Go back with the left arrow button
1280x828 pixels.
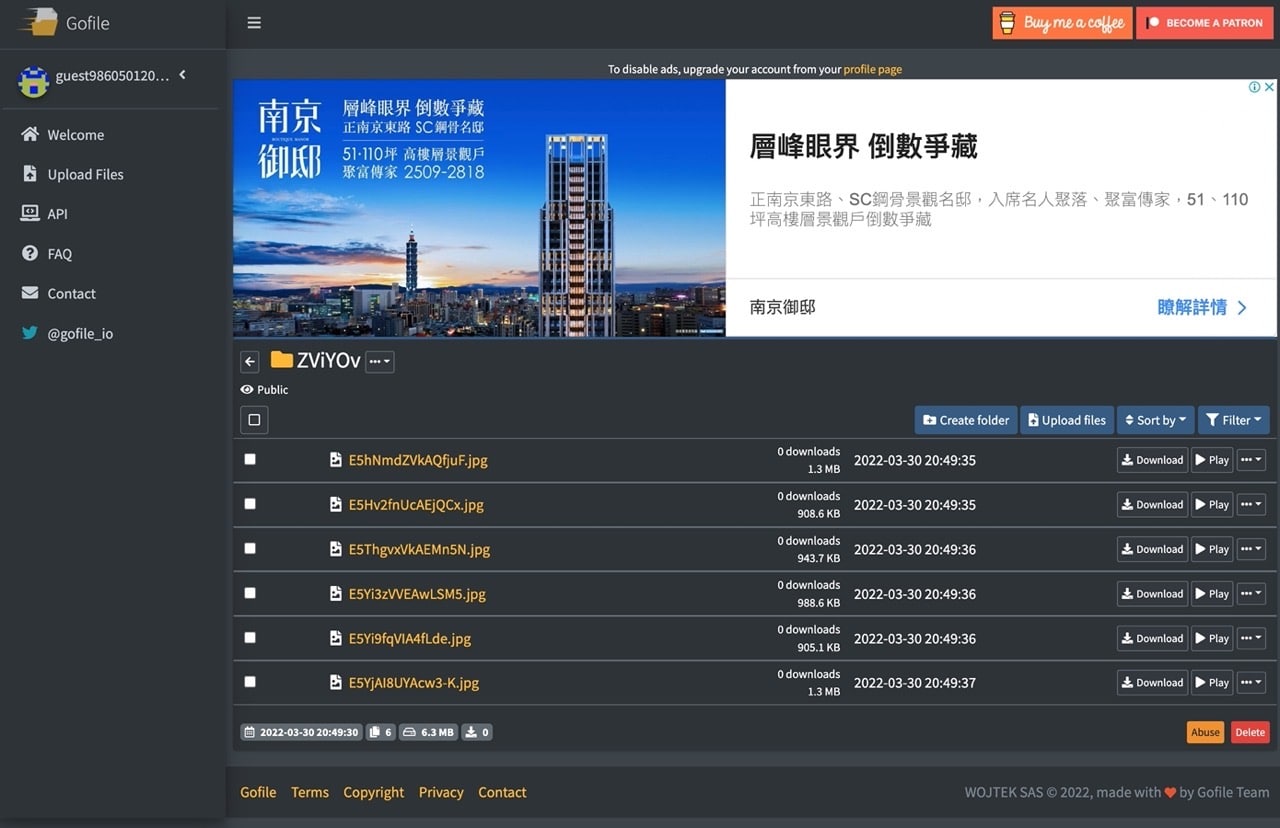(x=250, y=362)
